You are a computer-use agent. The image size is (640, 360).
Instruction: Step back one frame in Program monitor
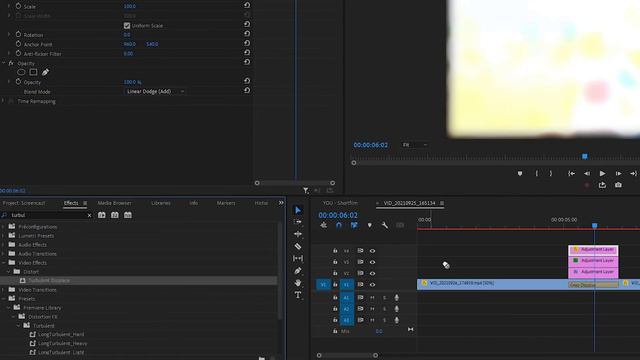pos(587,173)
